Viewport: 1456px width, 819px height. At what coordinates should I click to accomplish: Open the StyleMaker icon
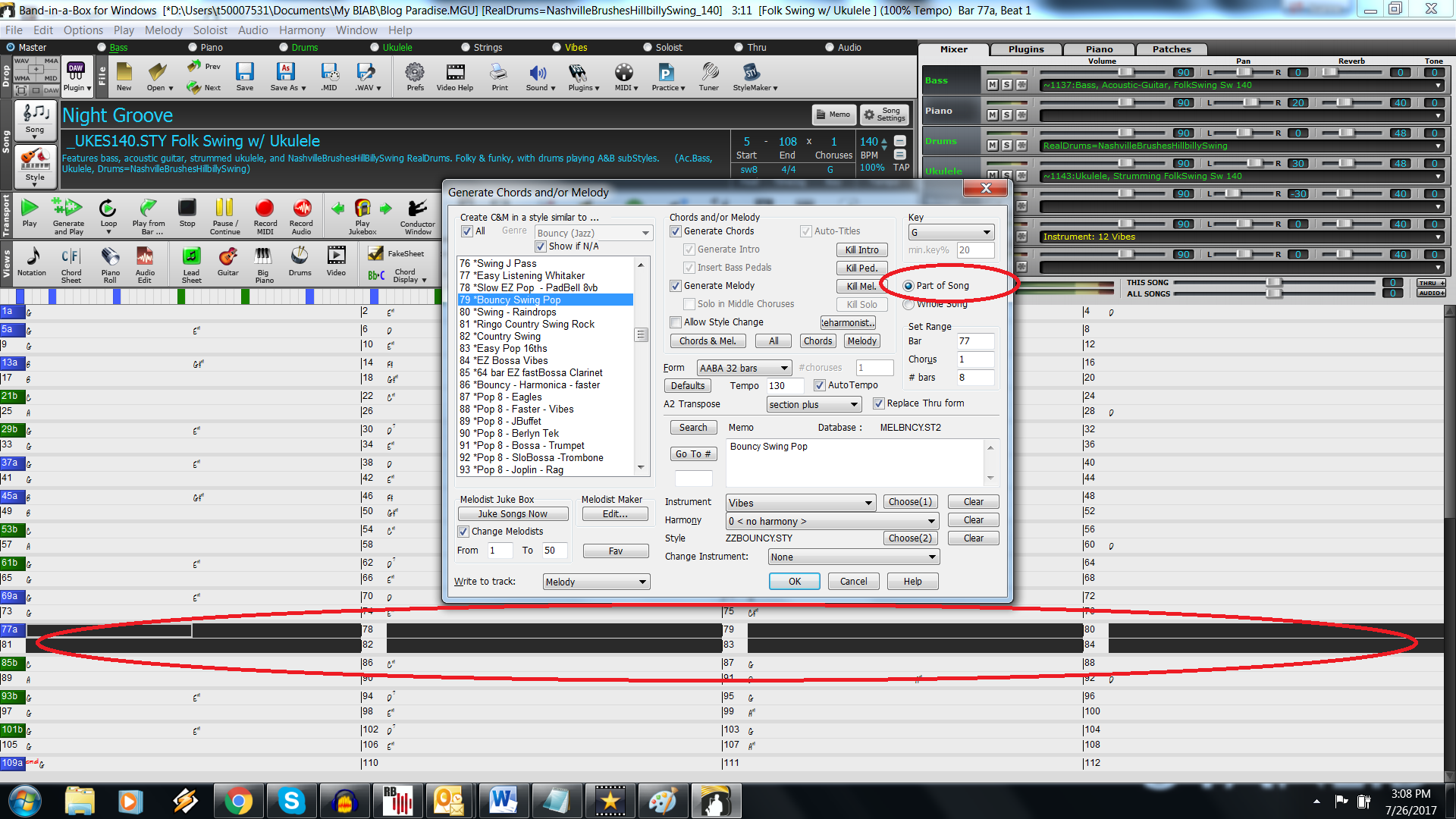click(754, 76)
